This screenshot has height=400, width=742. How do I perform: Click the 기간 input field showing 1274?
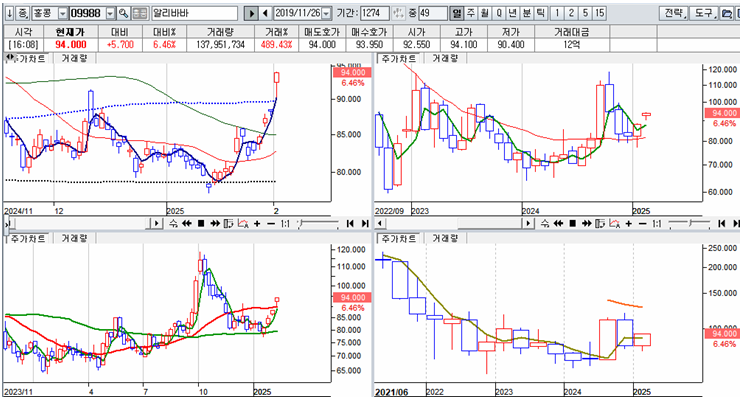[x=374, y=13]
